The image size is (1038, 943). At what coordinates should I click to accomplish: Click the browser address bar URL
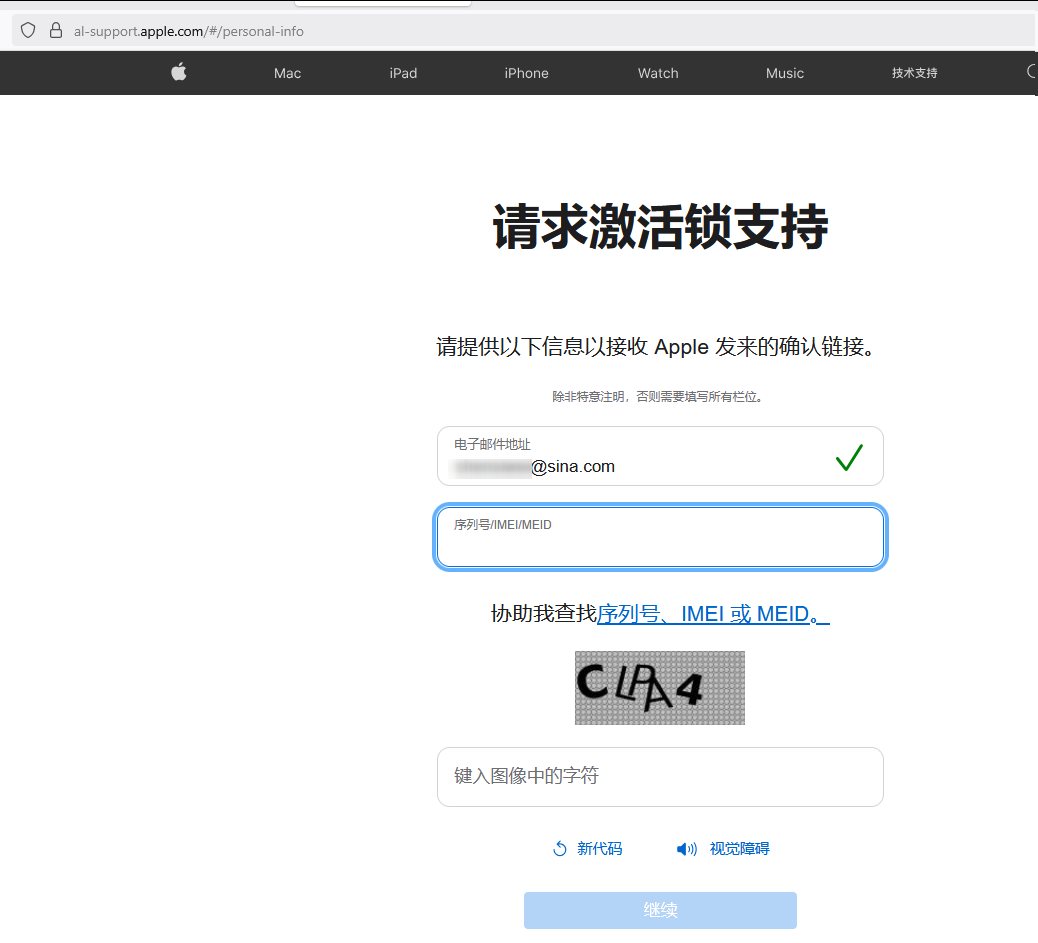click(x=189, y=31)
